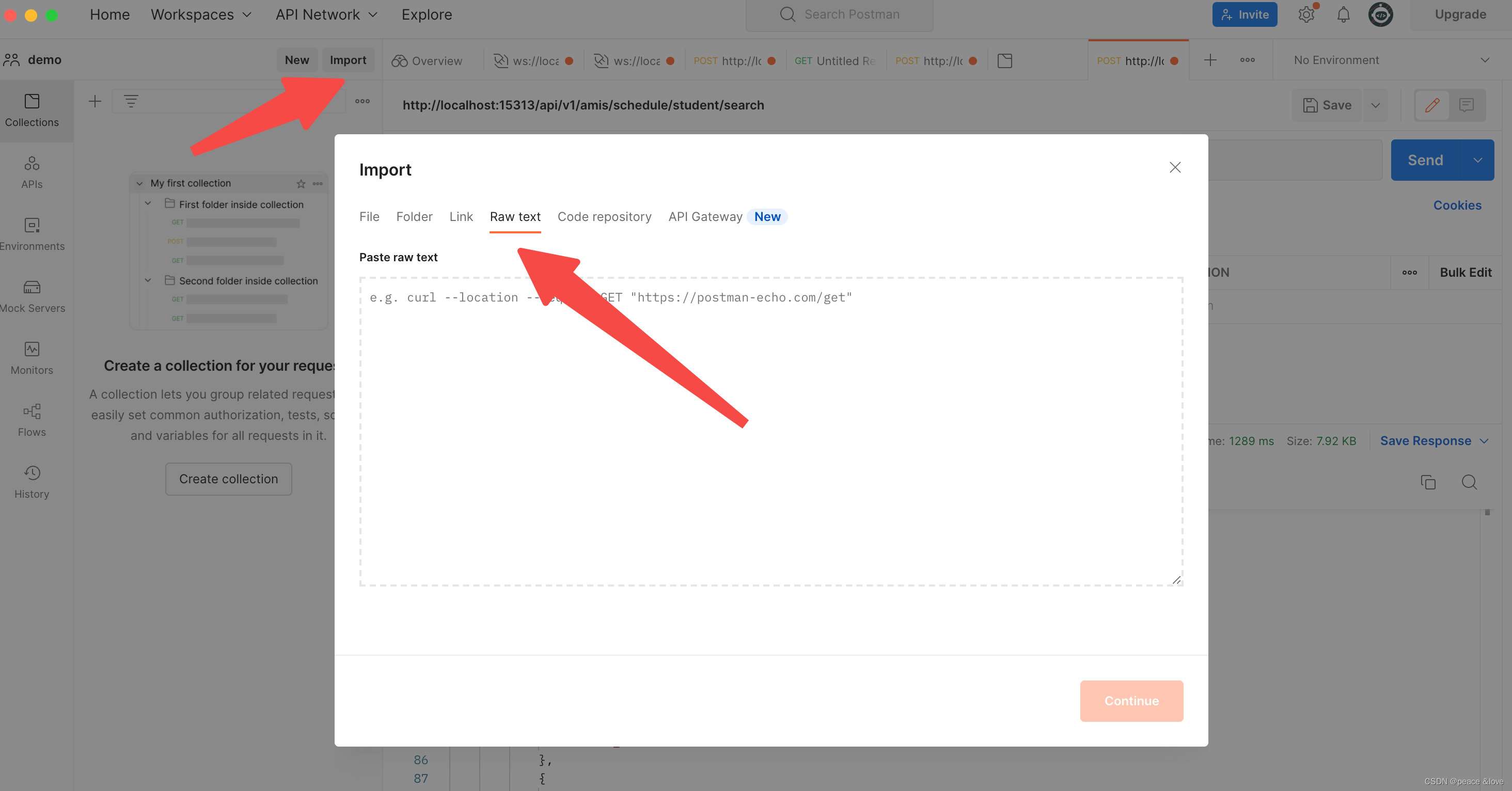
Task: Click the filter icon in the collections sidebar
Action: pyautogui.click(x=131, y=102)
